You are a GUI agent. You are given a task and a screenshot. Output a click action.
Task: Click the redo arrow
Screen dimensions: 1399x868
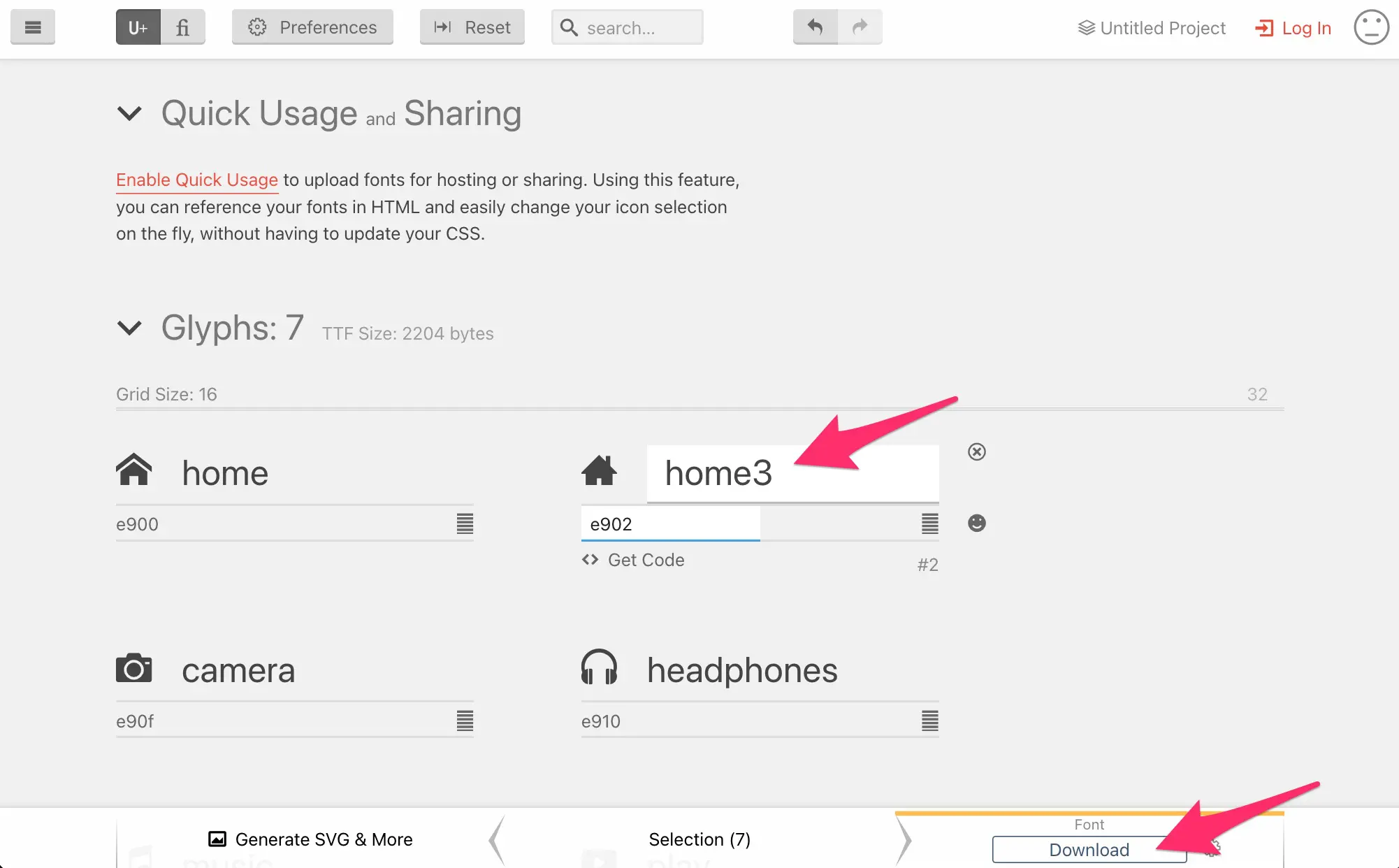coord(860,27)
